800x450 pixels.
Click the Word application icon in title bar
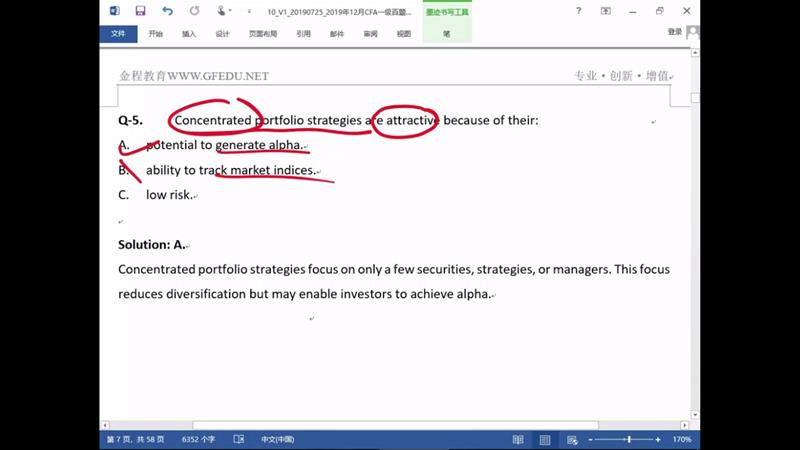pyautogui.click(x=115, y=11)
